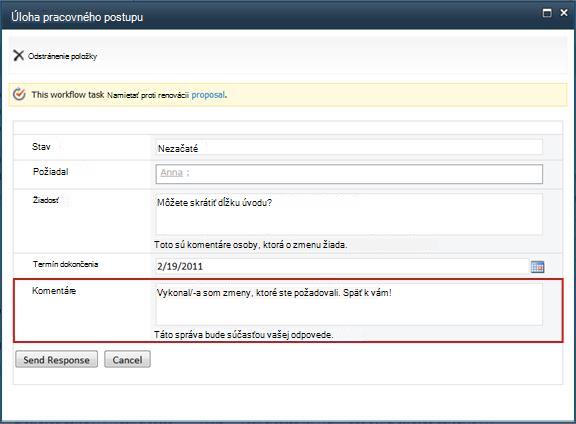Image resolution: width=576 pixels, height=424 pixels.
Task: Click the Cancel button
Action: click(127, 359)
